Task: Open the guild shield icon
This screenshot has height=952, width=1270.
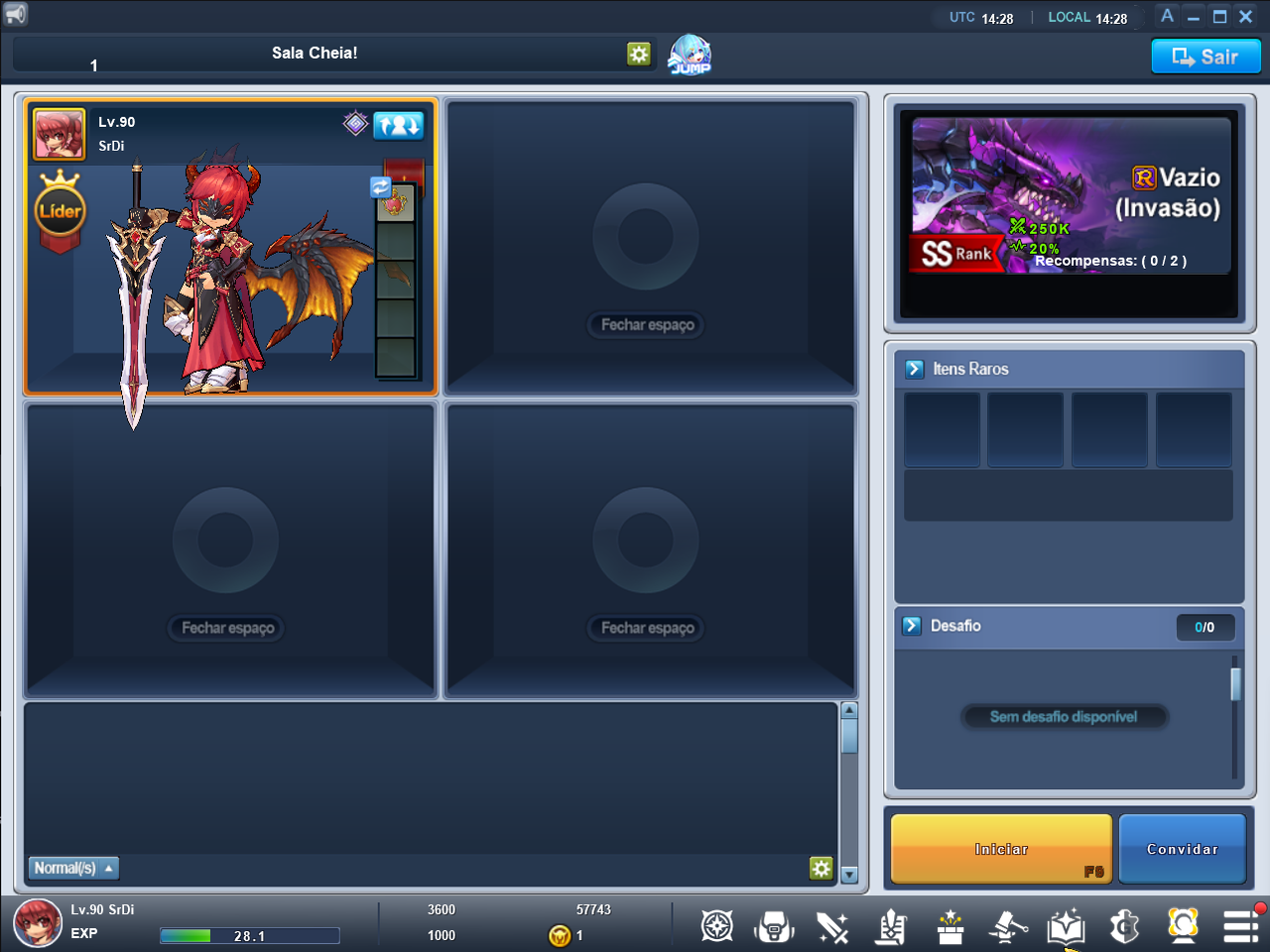Action: click(x=1124, y=926)
